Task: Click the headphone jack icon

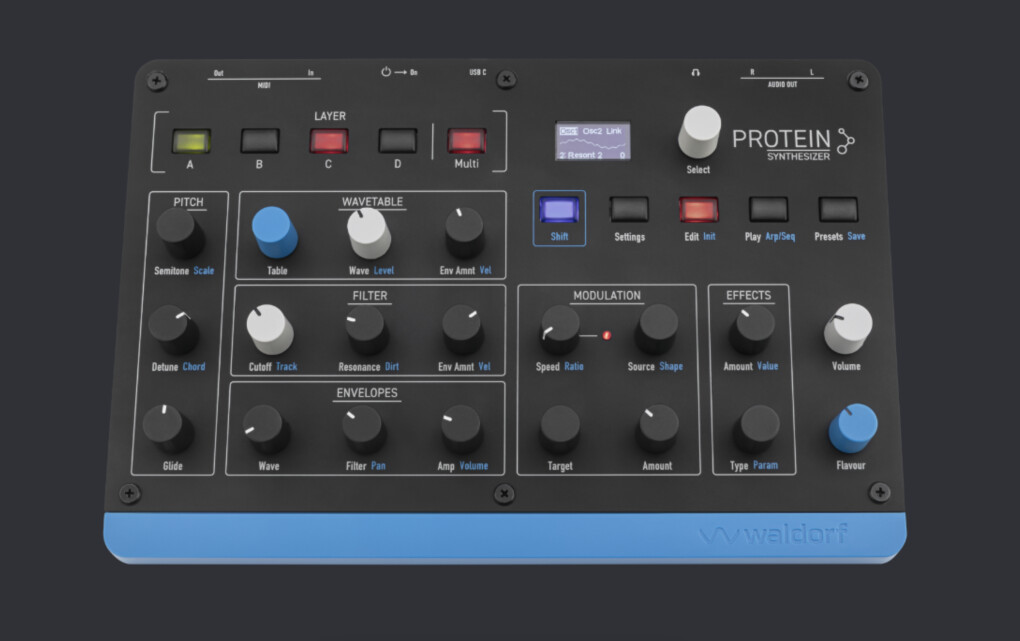Action: click(x=695, y=73)
